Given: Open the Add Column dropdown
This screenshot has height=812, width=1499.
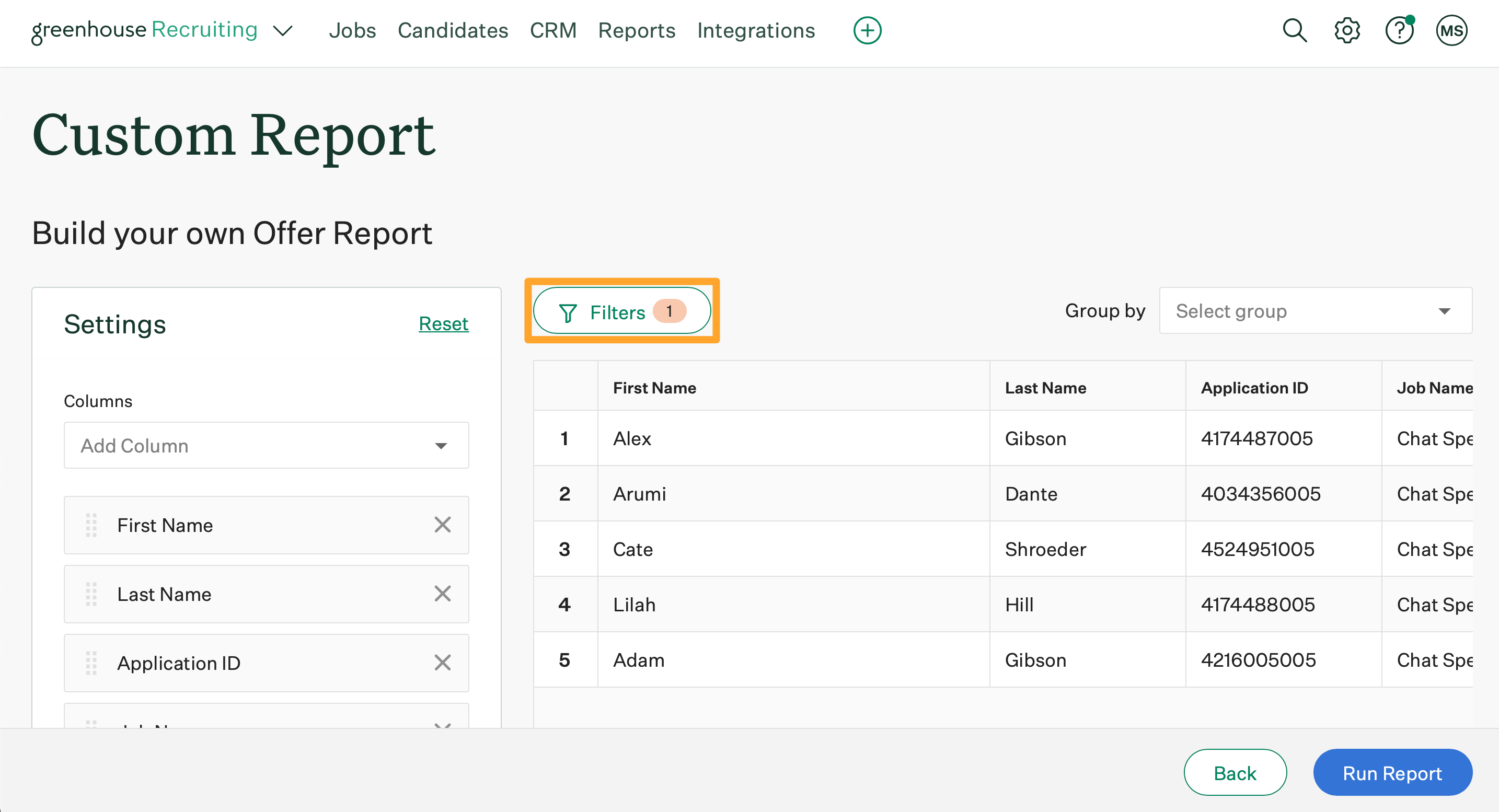Looking at the screenshot, I should click(267, 446).
